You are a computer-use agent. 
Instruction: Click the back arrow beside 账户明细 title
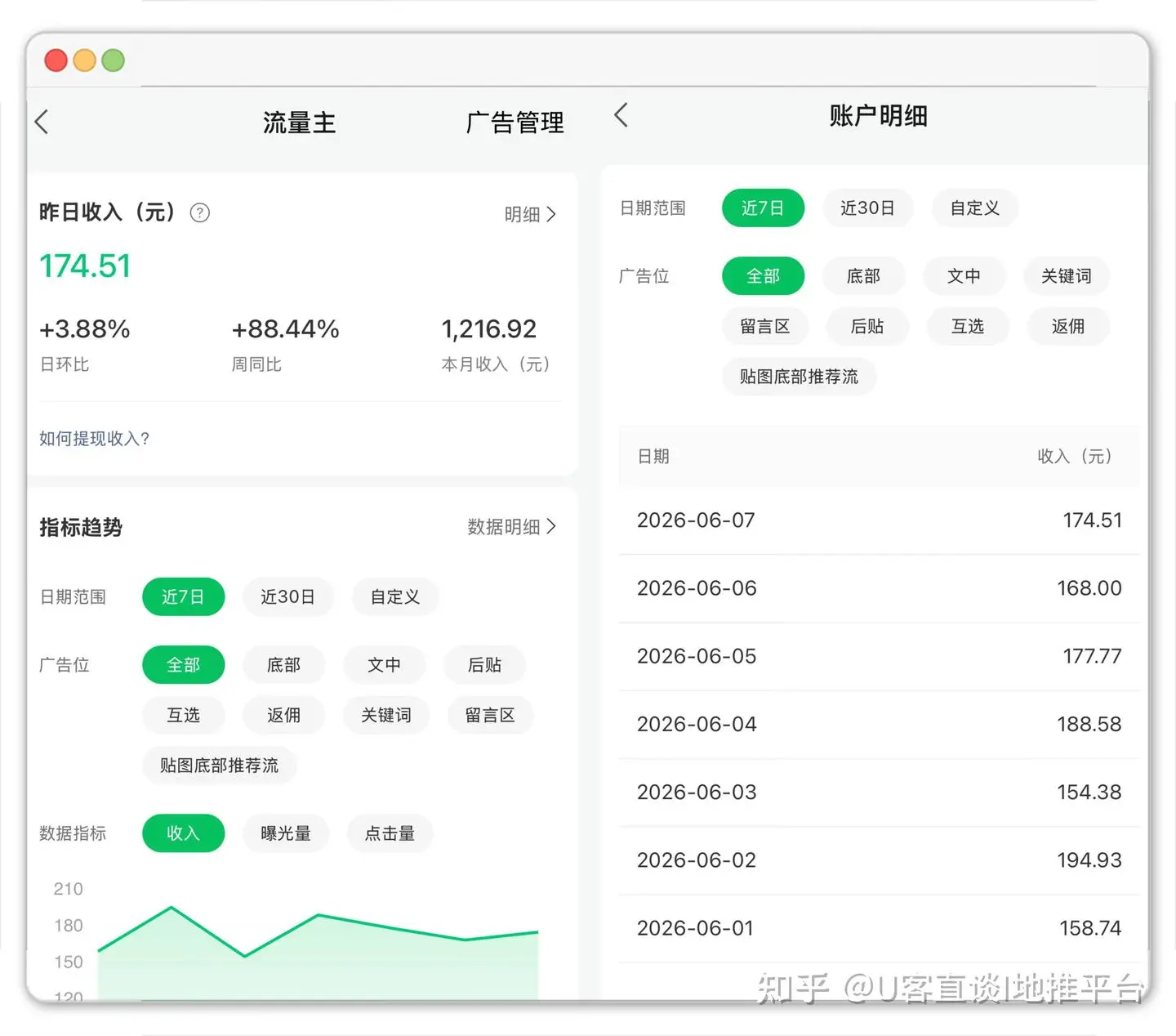coord(621,115)
